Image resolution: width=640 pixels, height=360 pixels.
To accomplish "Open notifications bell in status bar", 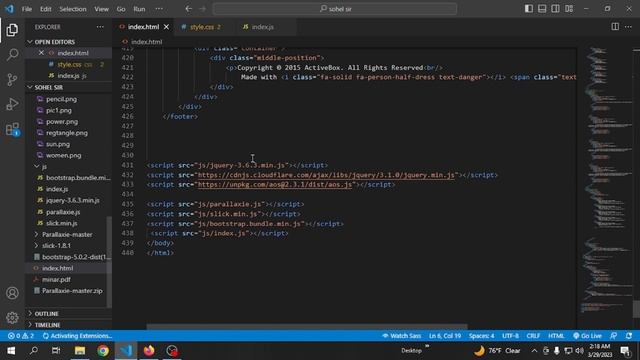I will tap(629, 336).
